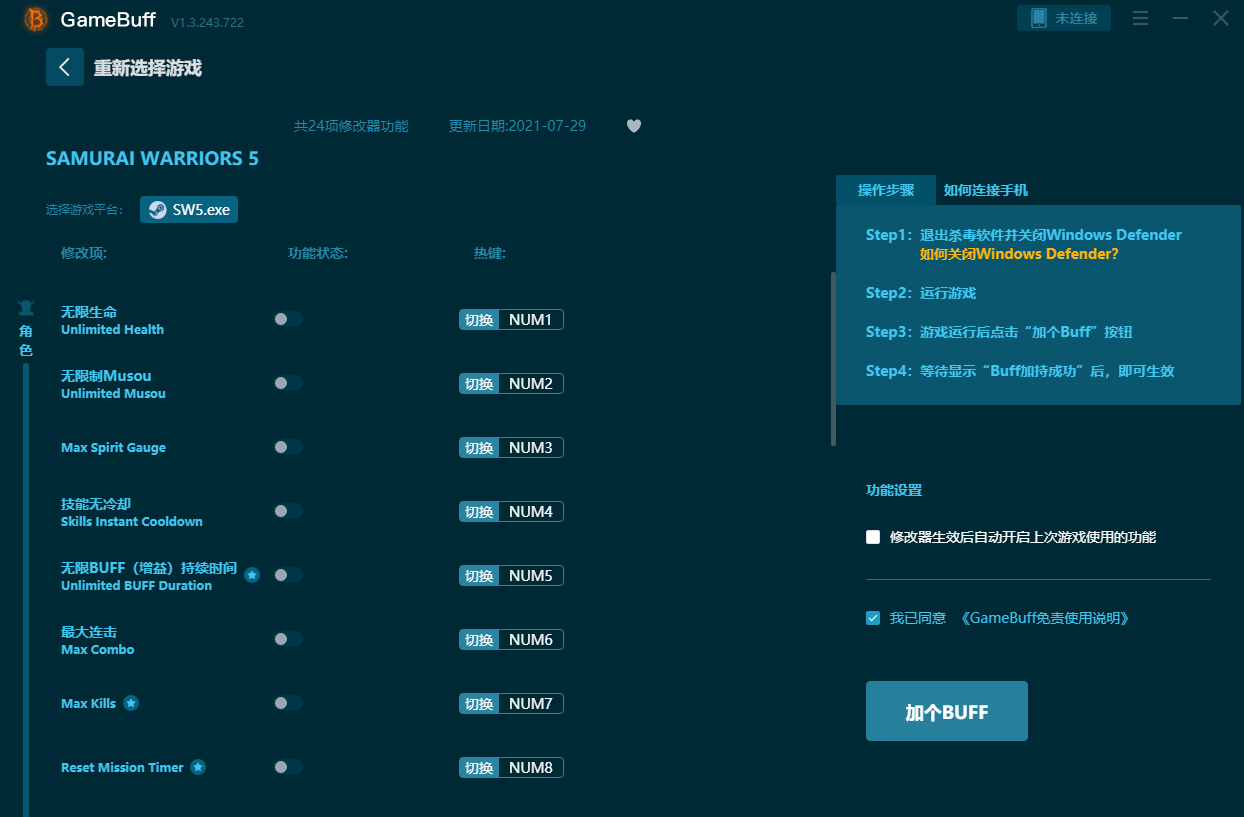Toggle Skills Instant Cooldown switch
Viewport: 1244px width, 817px height.
click(x=288, y=511)
